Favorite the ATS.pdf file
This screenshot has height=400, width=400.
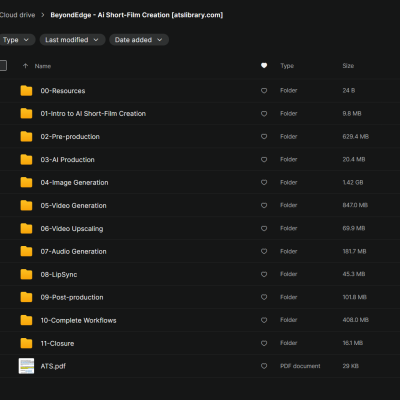pyautogui.click(x=264, y=366)
